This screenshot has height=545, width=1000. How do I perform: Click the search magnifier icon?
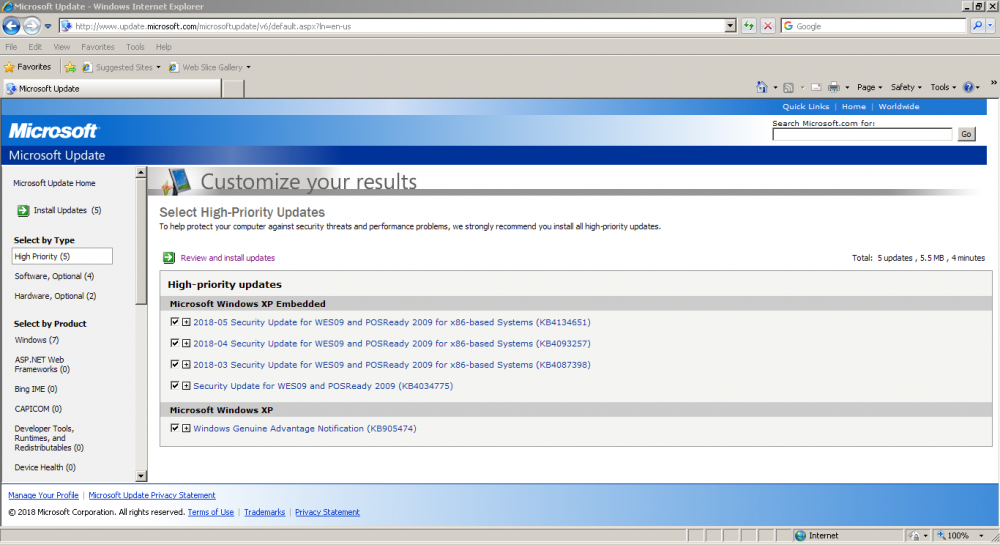pyautogui.click(x=977, y=26)
